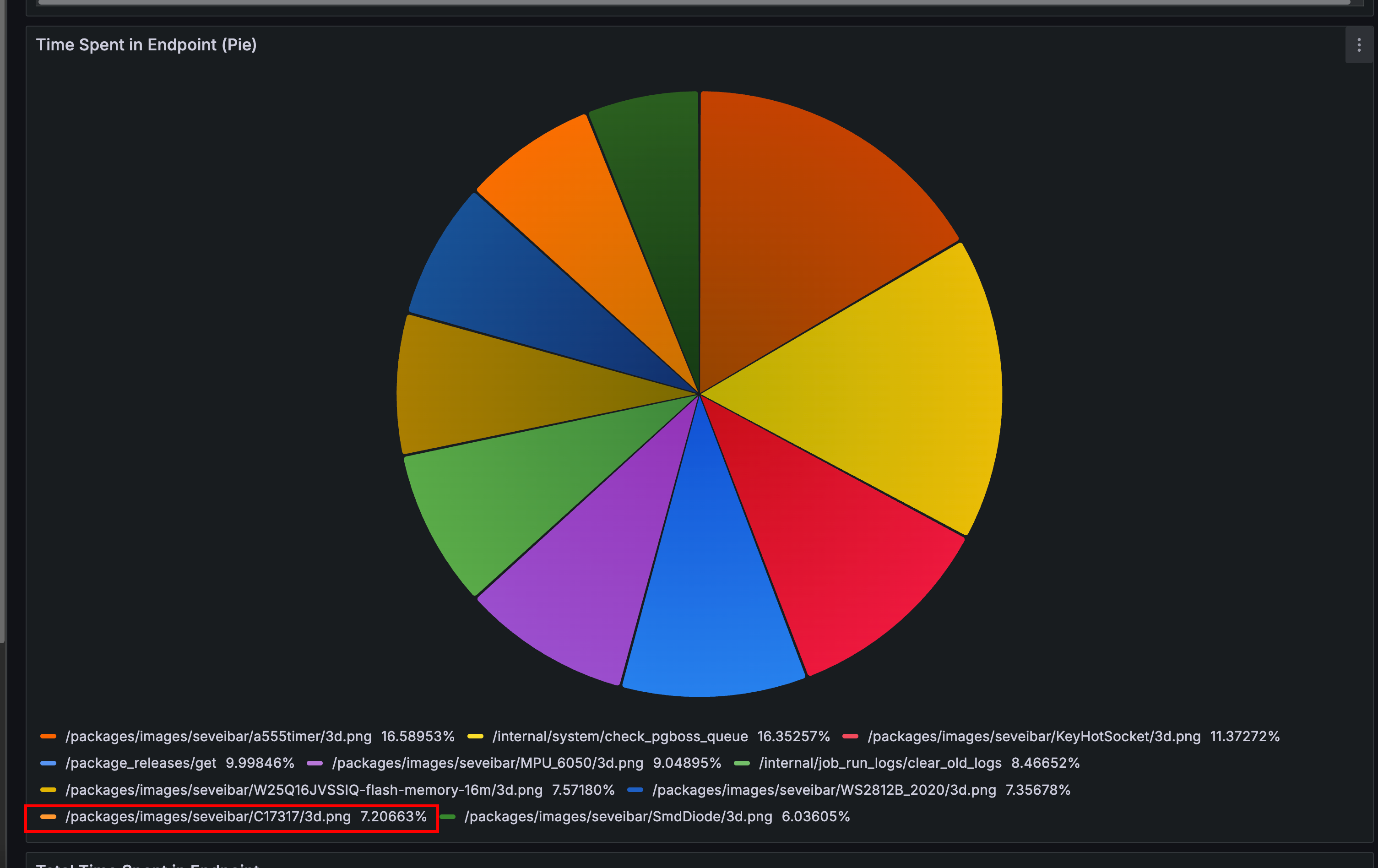Toggle the /internal/system/check_pgboss_queue legend series
Viewport: 1378px width, 868px height.
[x=620, y=737]
